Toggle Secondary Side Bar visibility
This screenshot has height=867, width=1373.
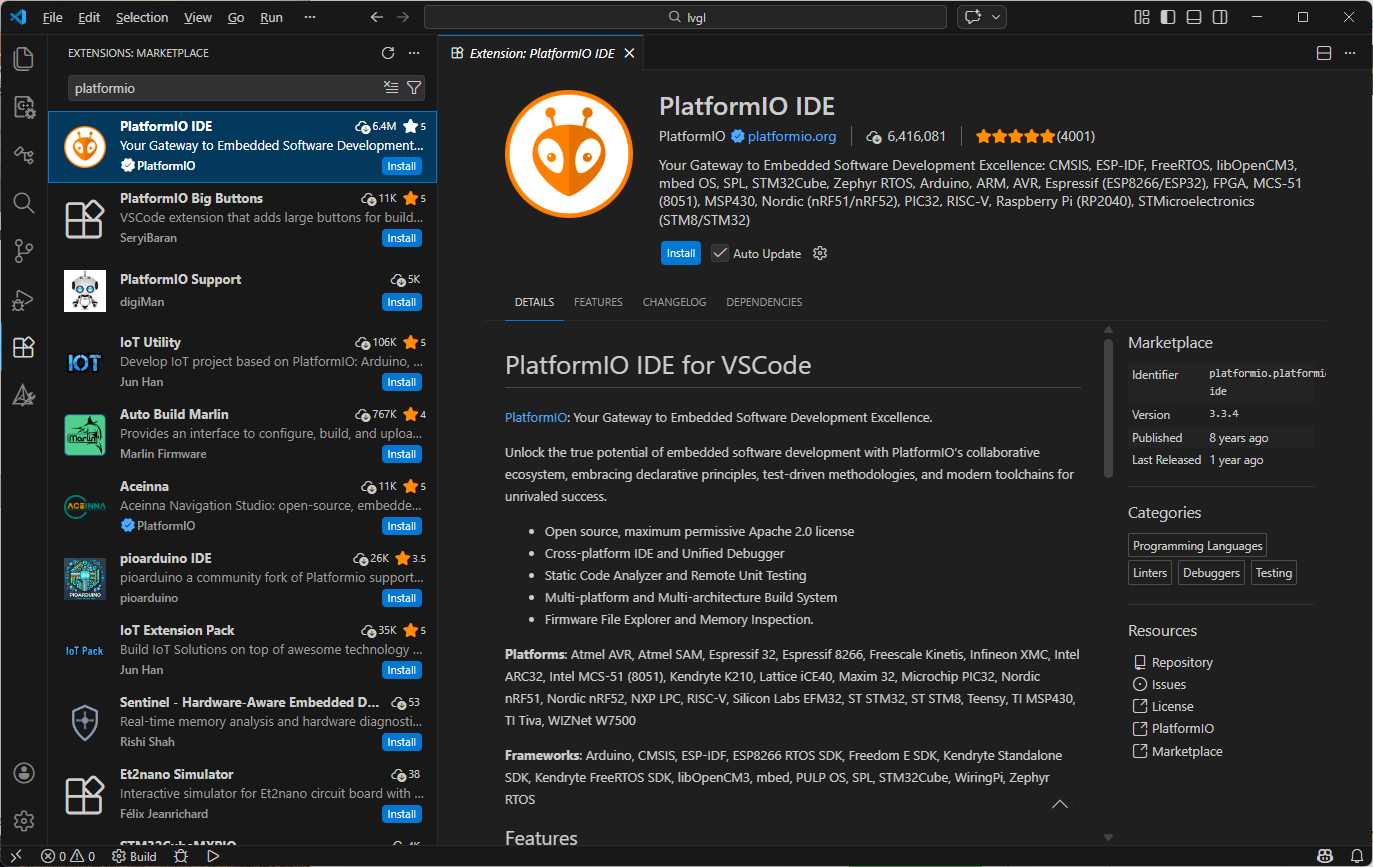[1220, 17]
